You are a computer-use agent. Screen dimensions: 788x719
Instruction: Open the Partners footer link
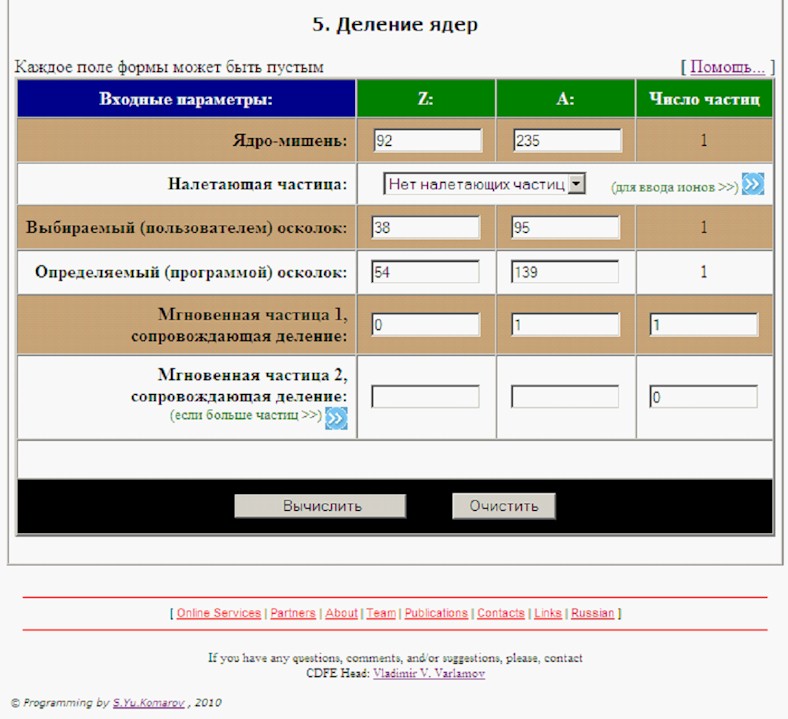293,613
